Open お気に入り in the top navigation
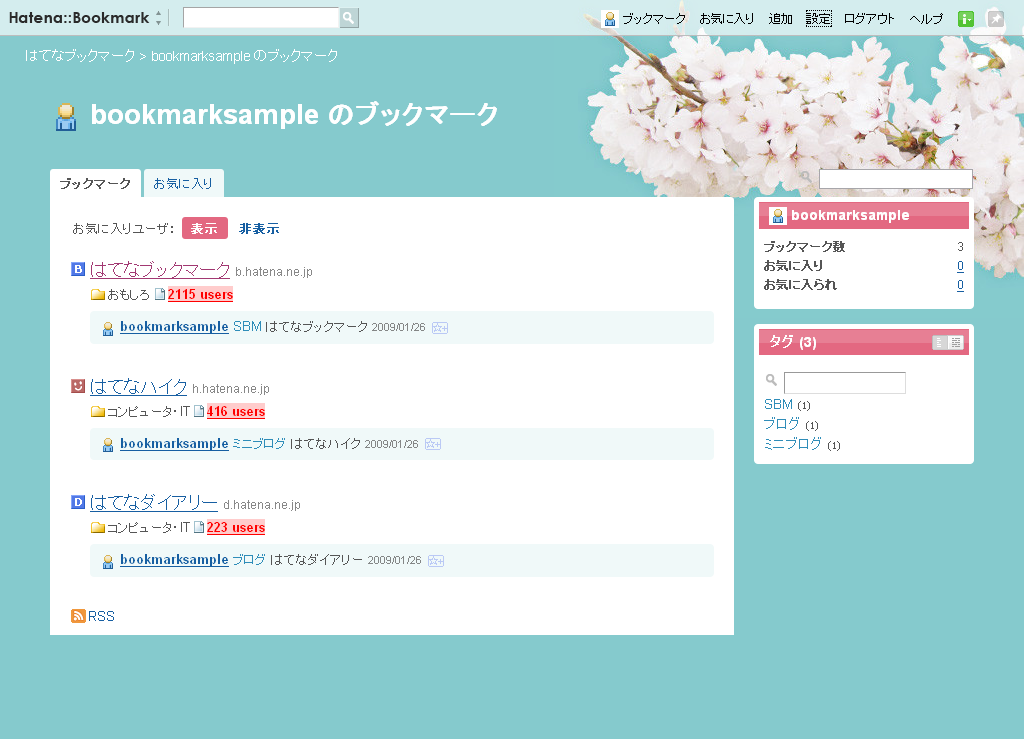The width and height of the screenshot is (1024, 739). 727,19
